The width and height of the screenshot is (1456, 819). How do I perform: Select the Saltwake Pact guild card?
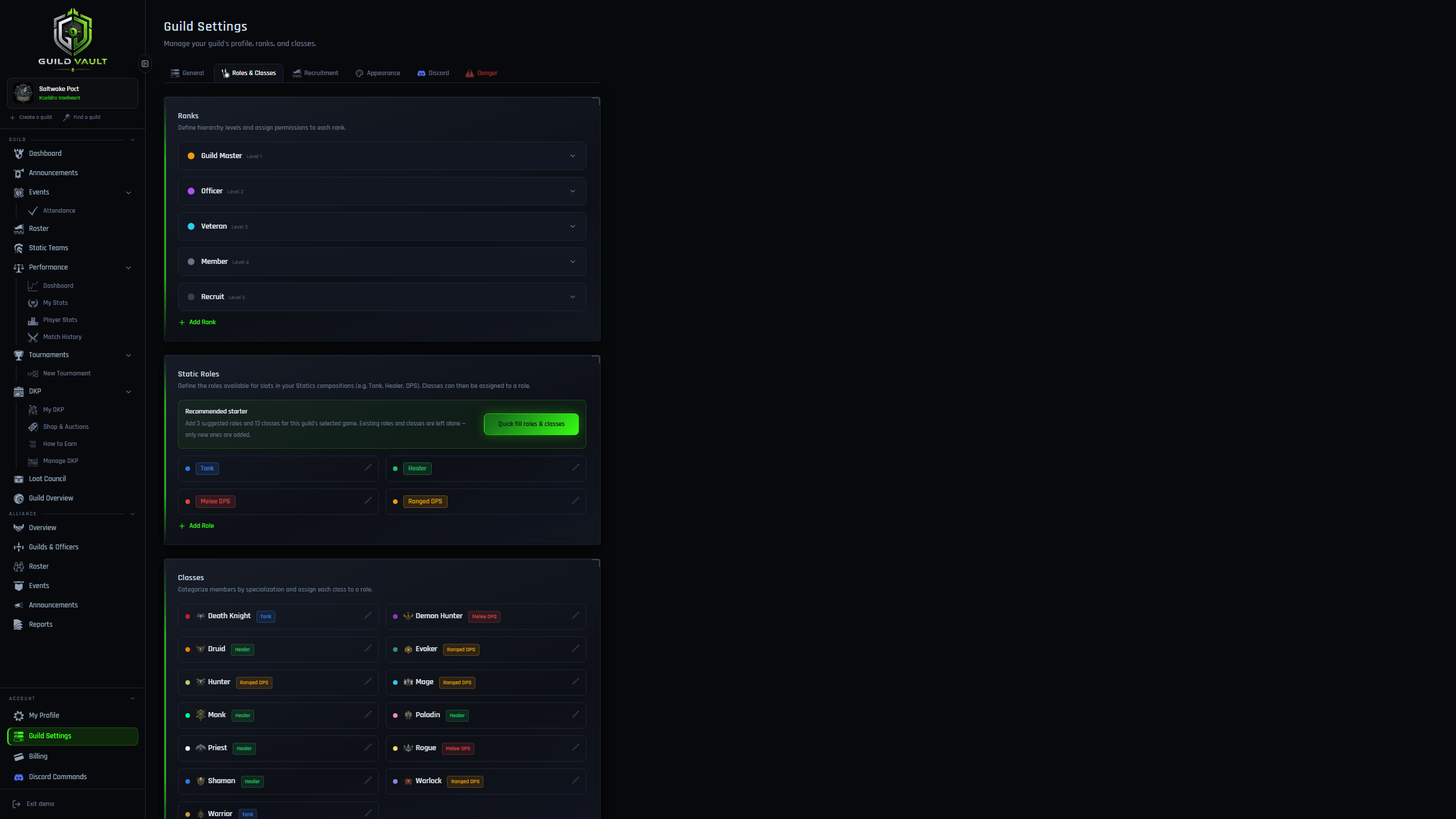pyautogui.click(x=73, y=93)
